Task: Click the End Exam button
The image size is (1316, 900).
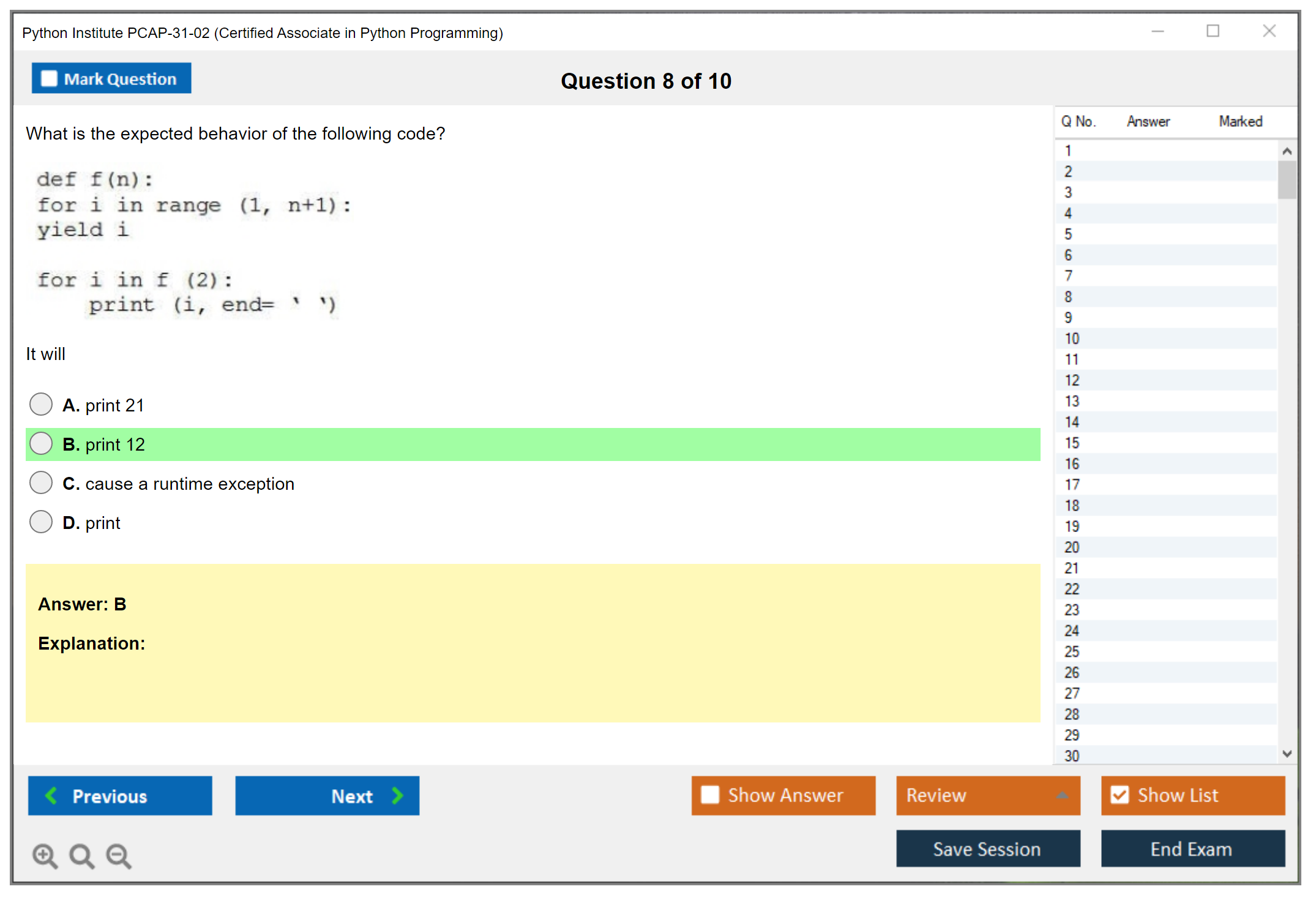Action: click(x=1192, y=849)
